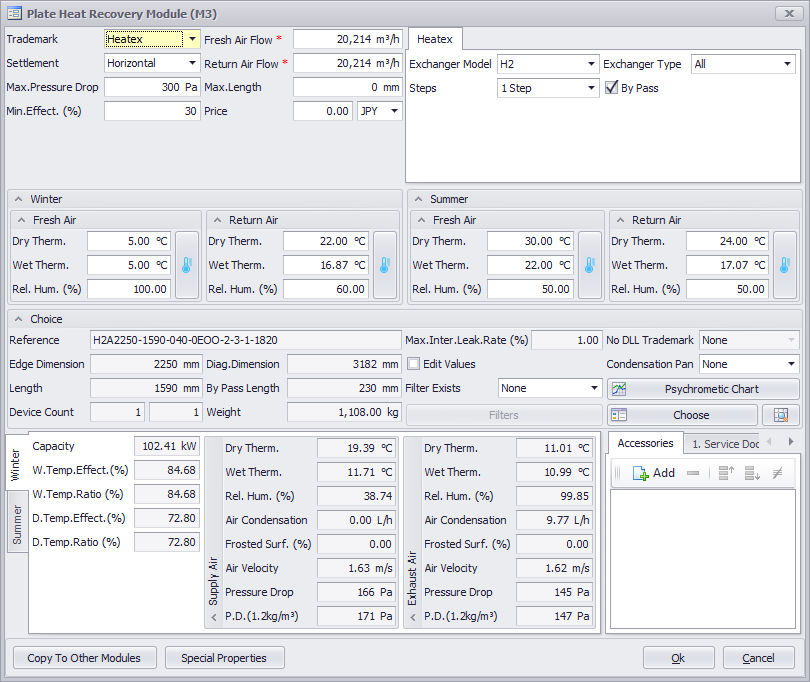The image size is (810, 682).
Task: Click the Fresh Air Flow field
Action: coord(348,39)
